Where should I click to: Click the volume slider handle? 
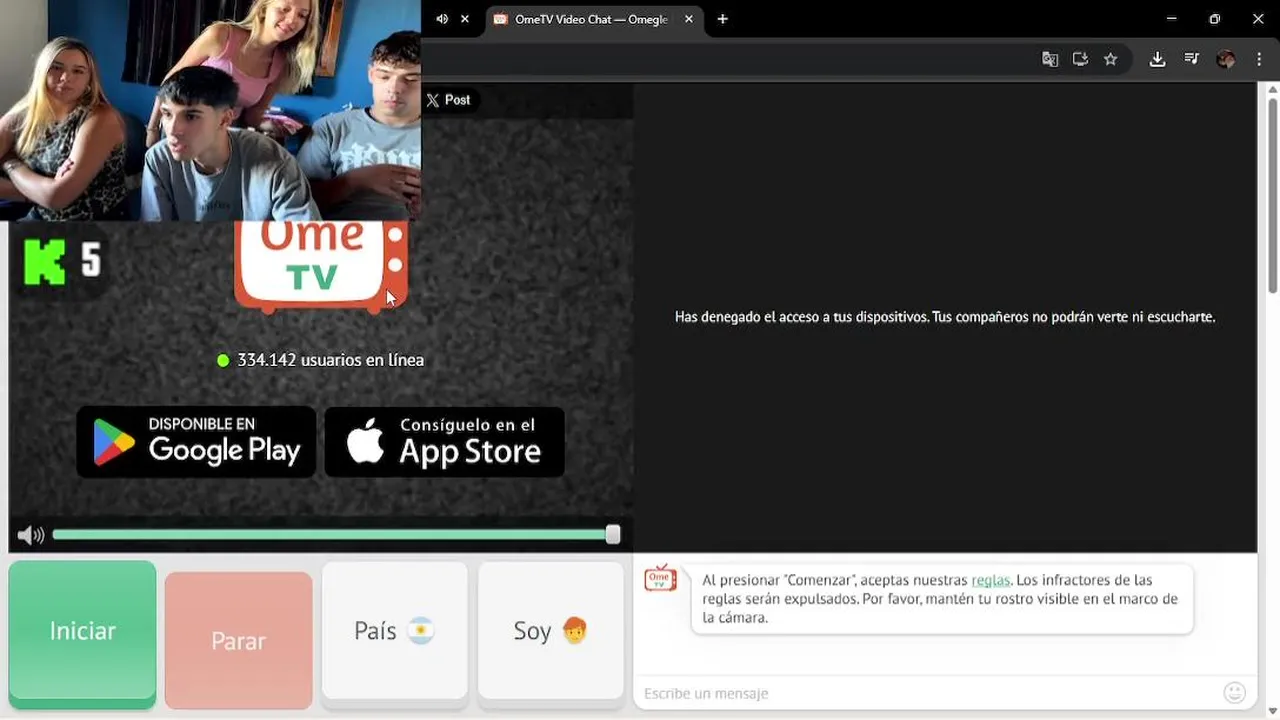[x=613, y=535]
